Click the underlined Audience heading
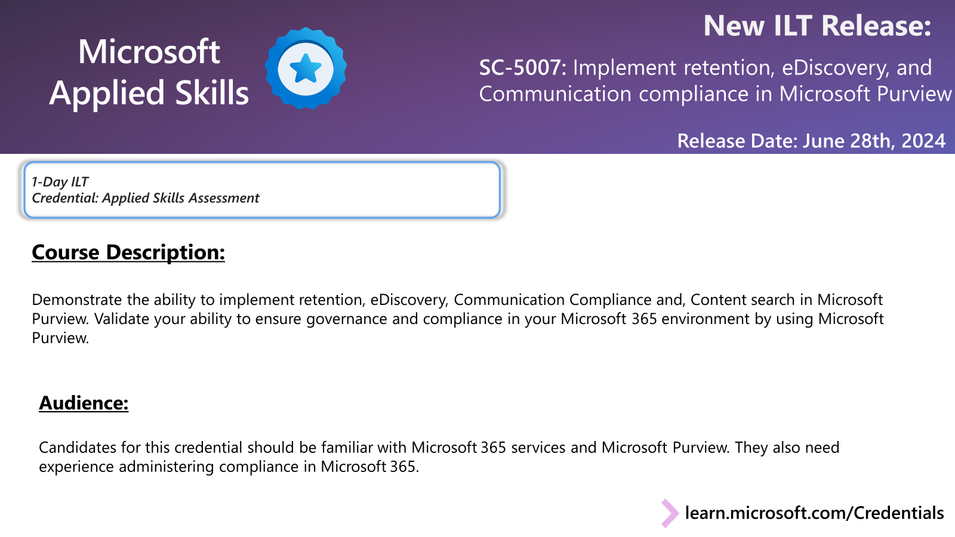The height and width of the screenshot is (537, 955). pos(84,403)
